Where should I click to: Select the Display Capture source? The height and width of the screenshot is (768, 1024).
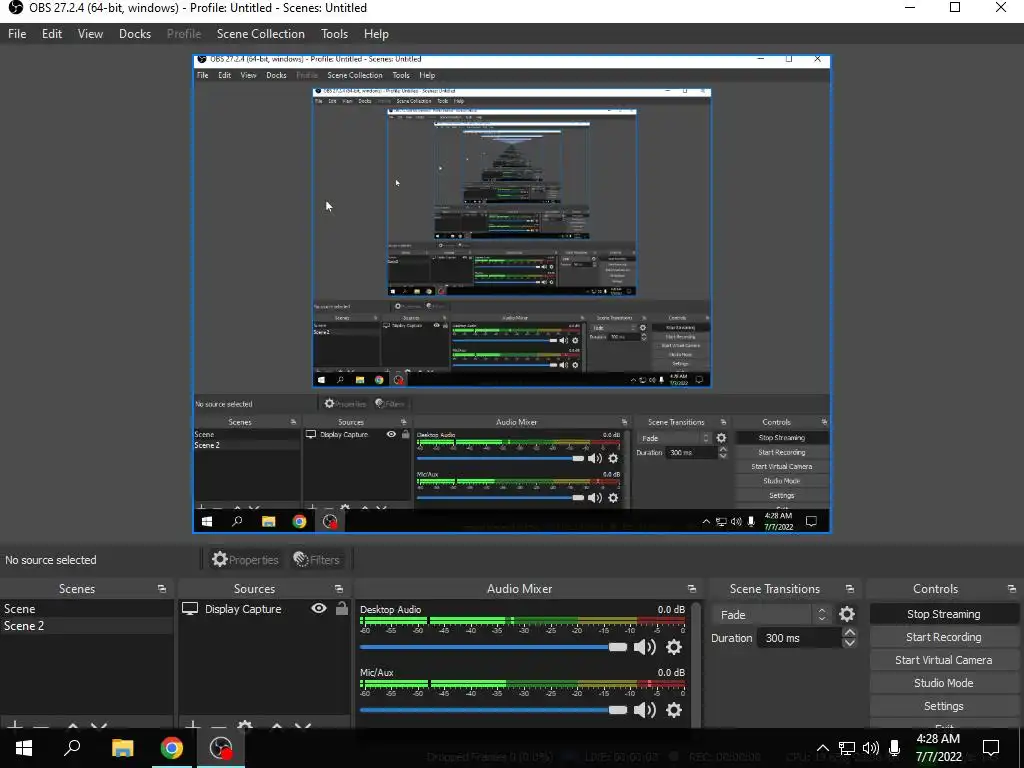[x=243, y=609]
